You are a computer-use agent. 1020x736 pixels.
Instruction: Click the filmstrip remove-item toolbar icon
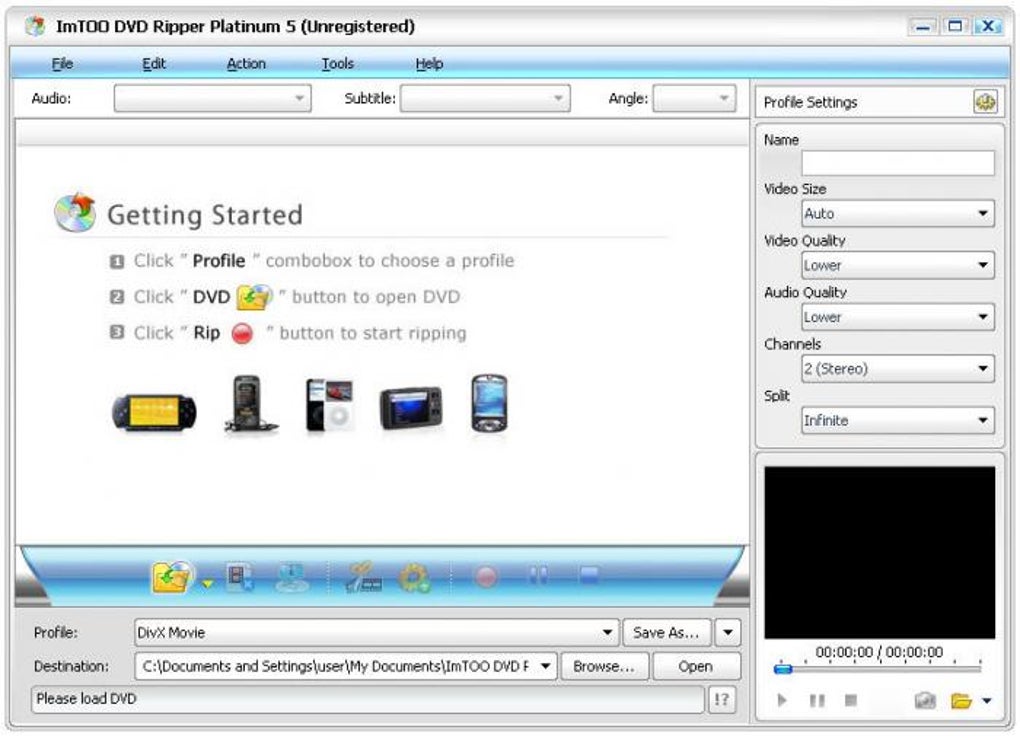[x=239, y=577]
